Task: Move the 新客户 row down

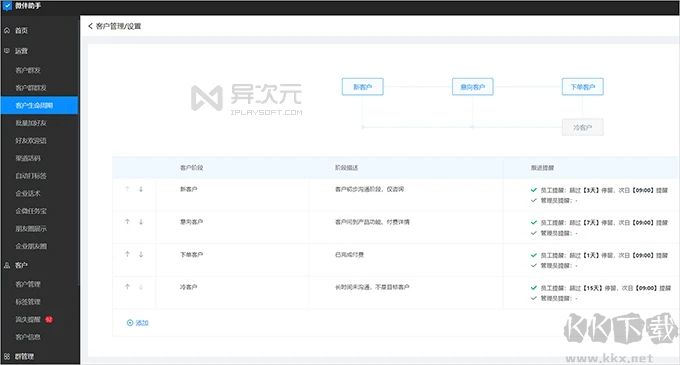Action: coord(141,189)
